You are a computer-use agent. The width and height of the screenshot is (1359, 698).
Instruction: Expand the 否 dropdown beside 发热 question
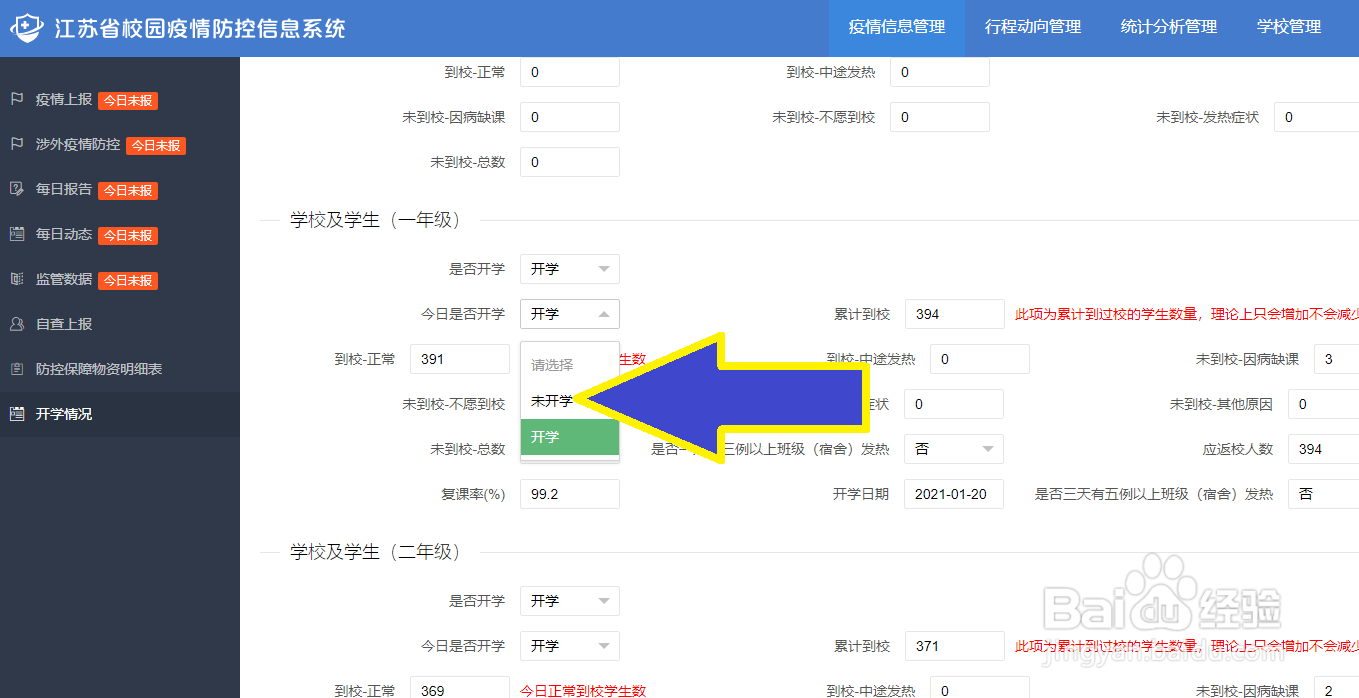[953, 448]
